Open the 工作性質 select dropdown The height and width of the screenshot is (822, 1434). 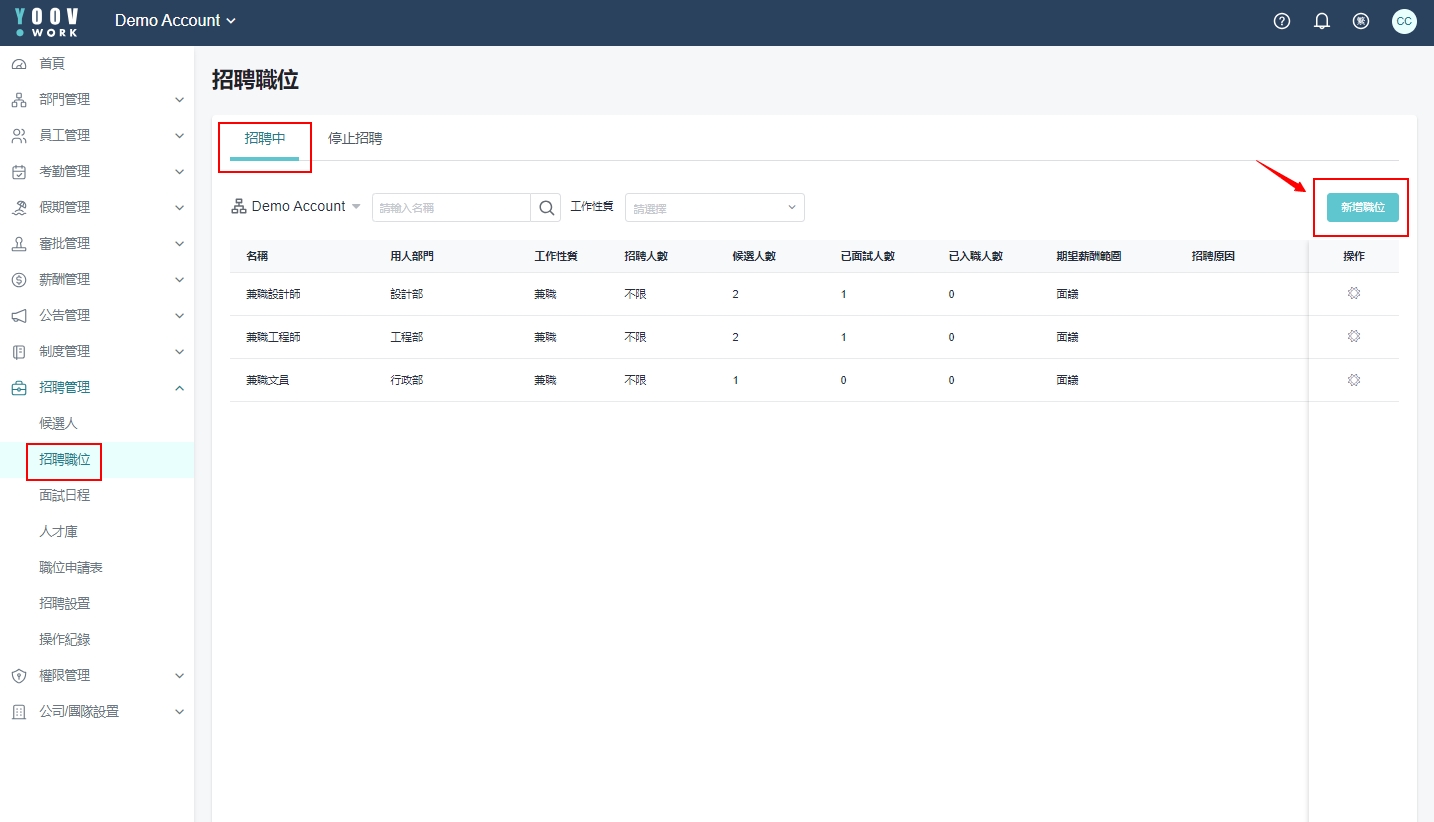pos(714,208)
